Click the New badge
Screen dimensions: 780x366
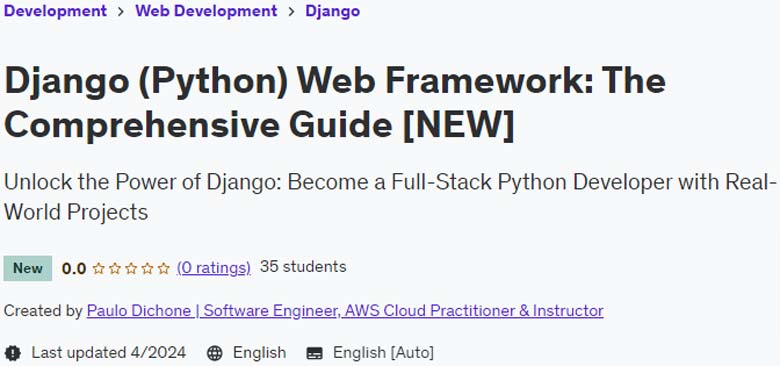point(28,268)
